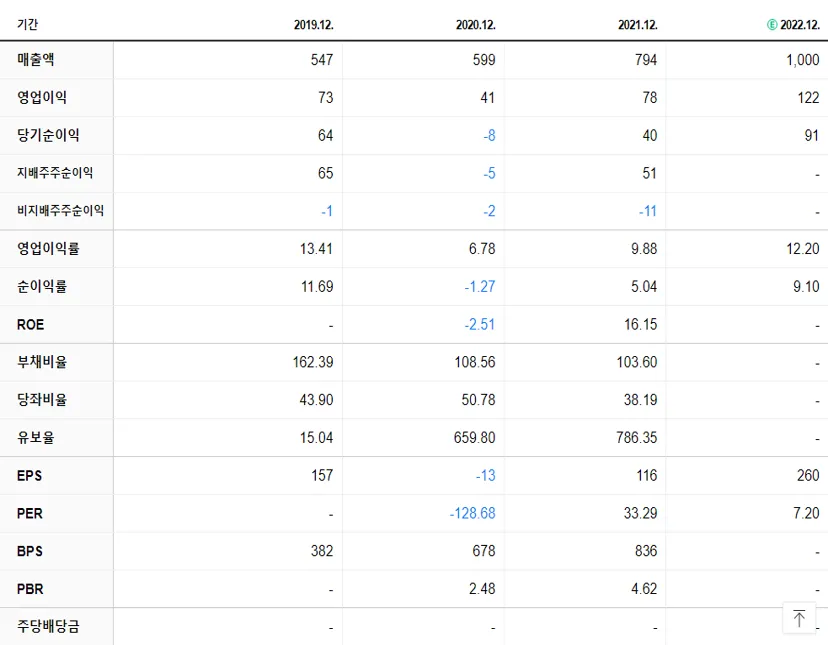Click the PBR row label

click(30, 589)
